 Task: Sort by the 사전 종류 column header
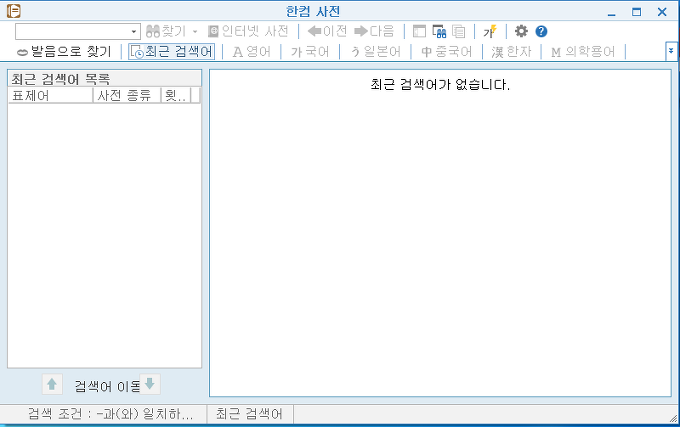(x=127, y=95)
